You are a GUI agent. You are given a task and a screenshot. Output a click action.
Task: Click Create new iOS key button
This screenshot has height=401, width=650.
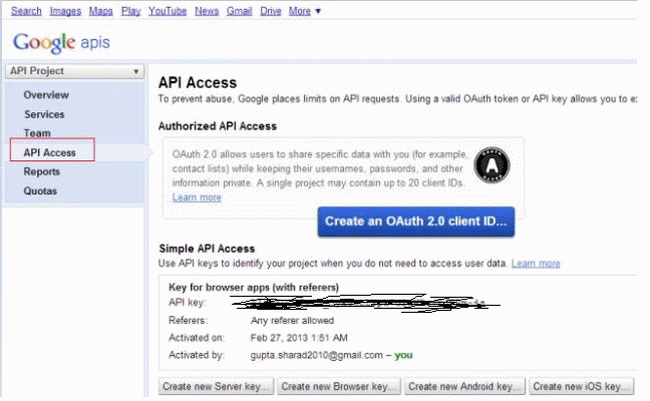581,386
